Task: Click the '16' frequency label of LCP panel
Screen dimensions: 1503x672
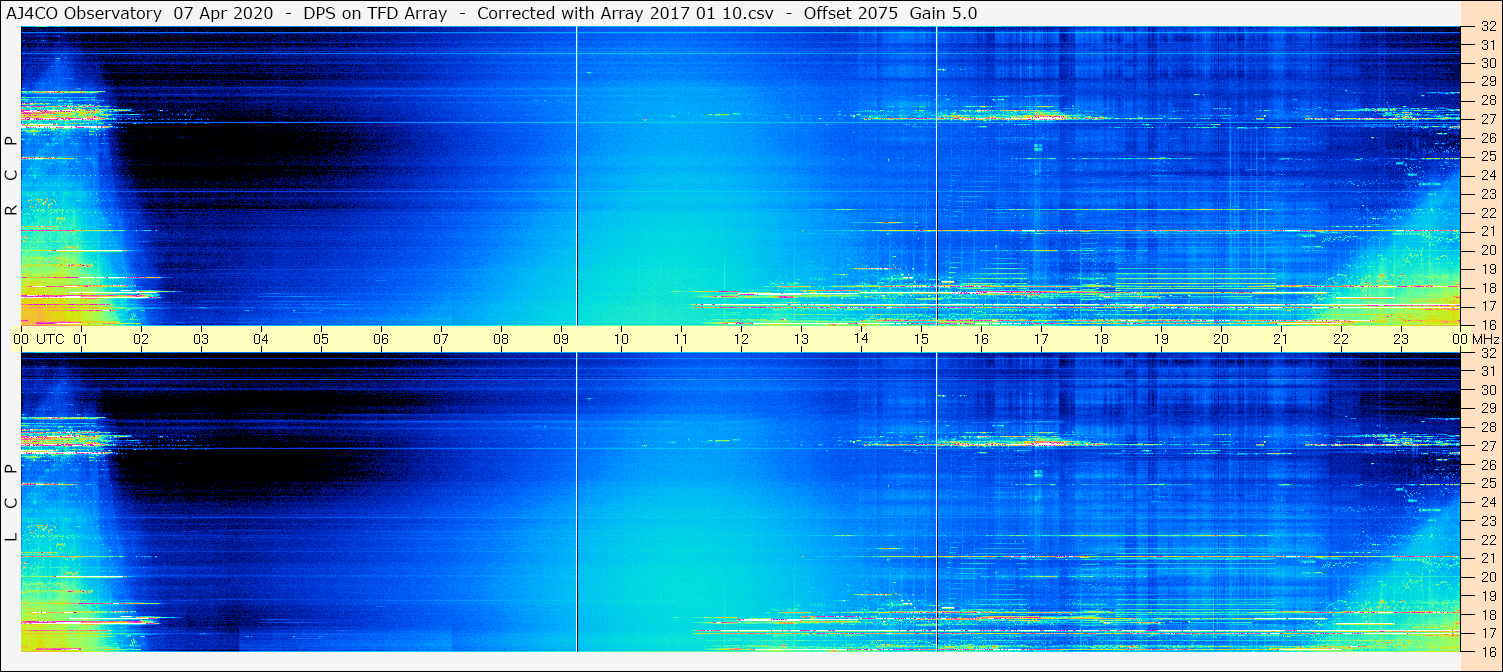Action: pos(1487,651)
